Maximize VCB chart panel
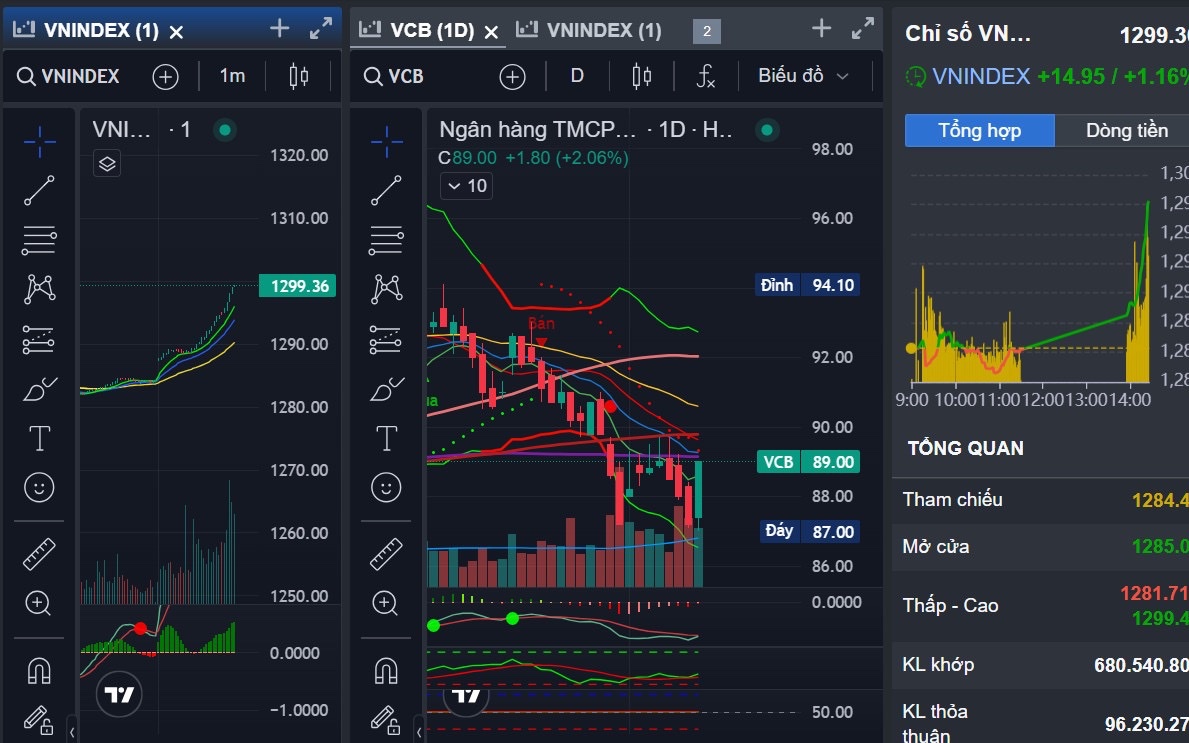 click(x=863, y=29)
